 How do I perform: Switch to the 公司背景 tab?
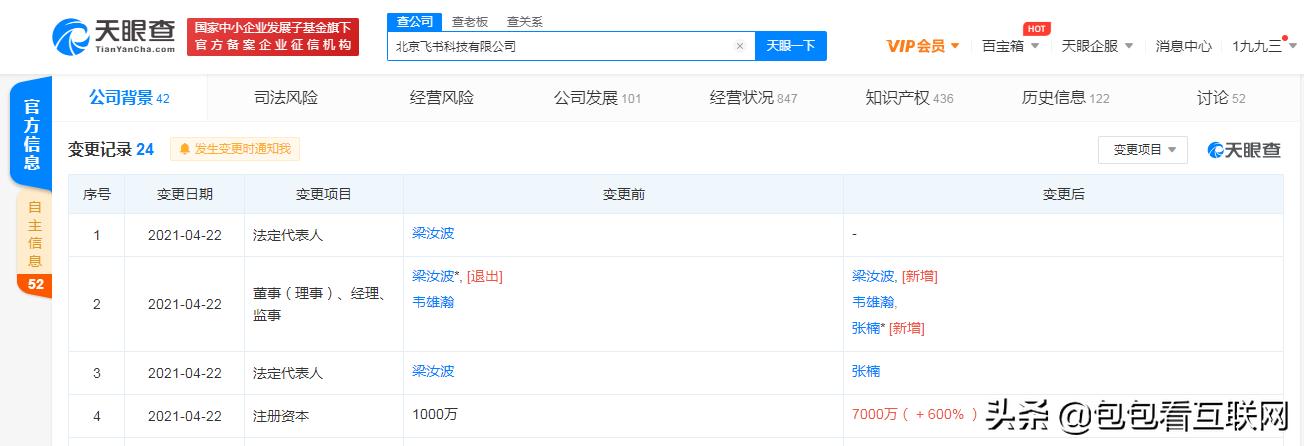coord(129,98)
